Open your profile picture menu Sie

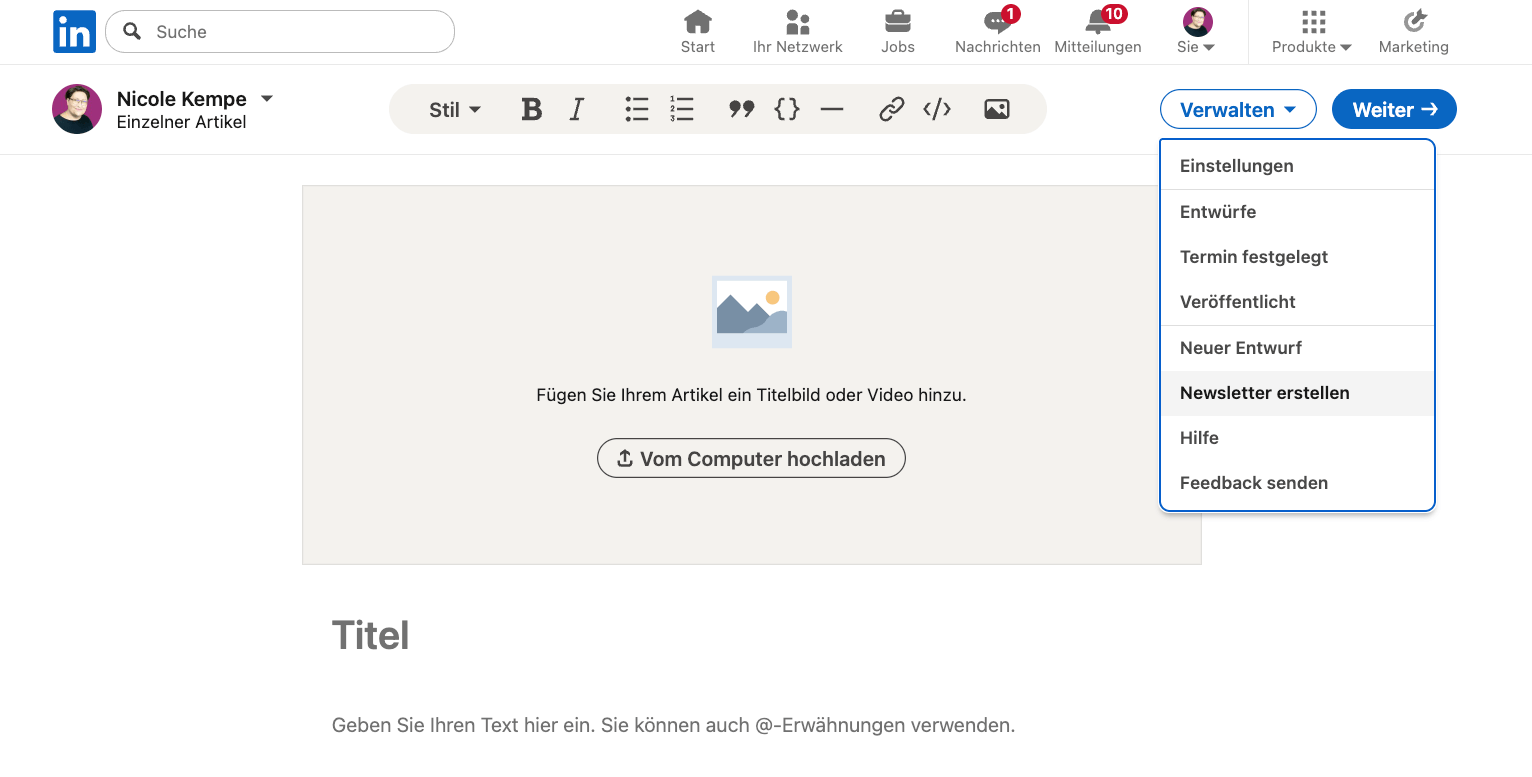(x=1196, y=31)
